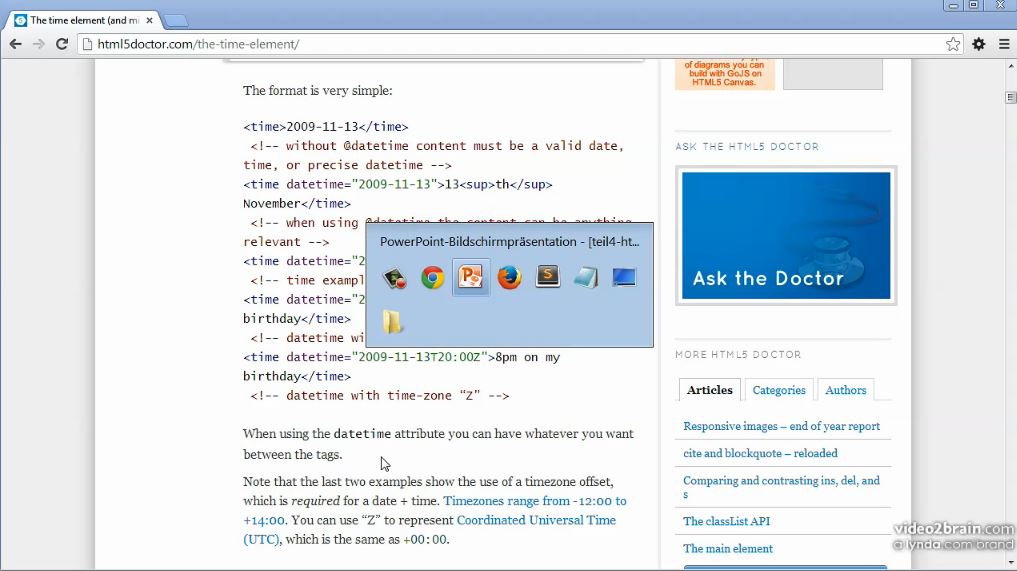Switch to the Categories tab

[779, 390]
